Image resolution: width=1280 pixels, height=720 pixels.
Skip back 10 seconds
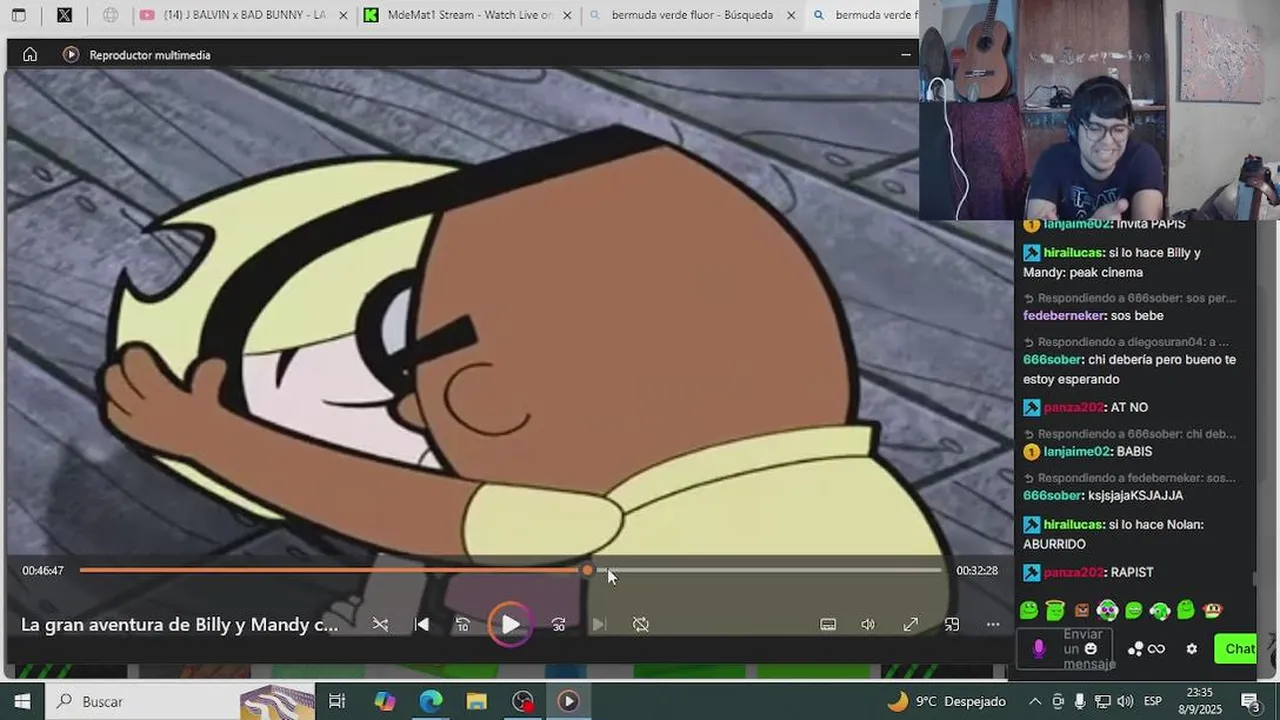pos(463,624)
